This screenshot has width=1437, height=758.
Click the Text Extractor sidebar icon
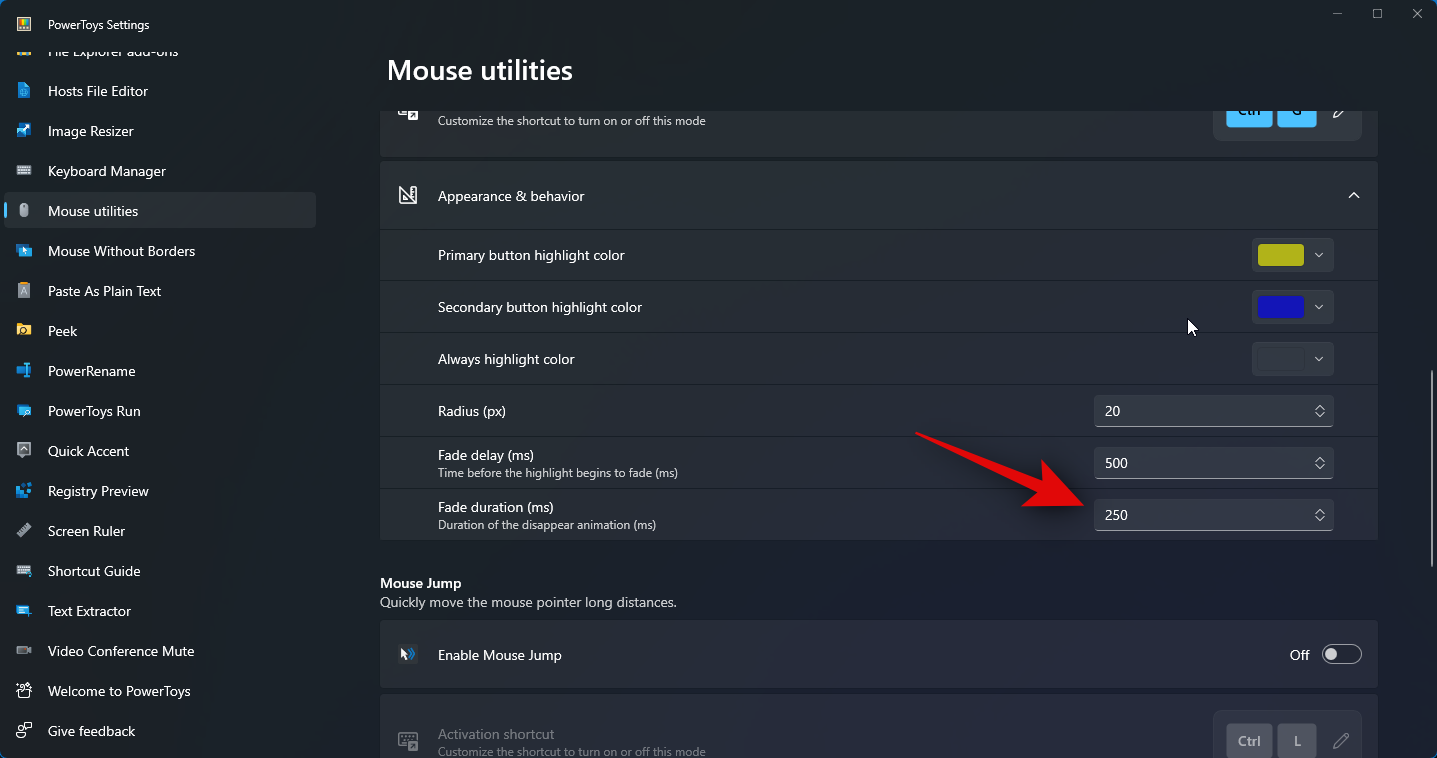24,611
